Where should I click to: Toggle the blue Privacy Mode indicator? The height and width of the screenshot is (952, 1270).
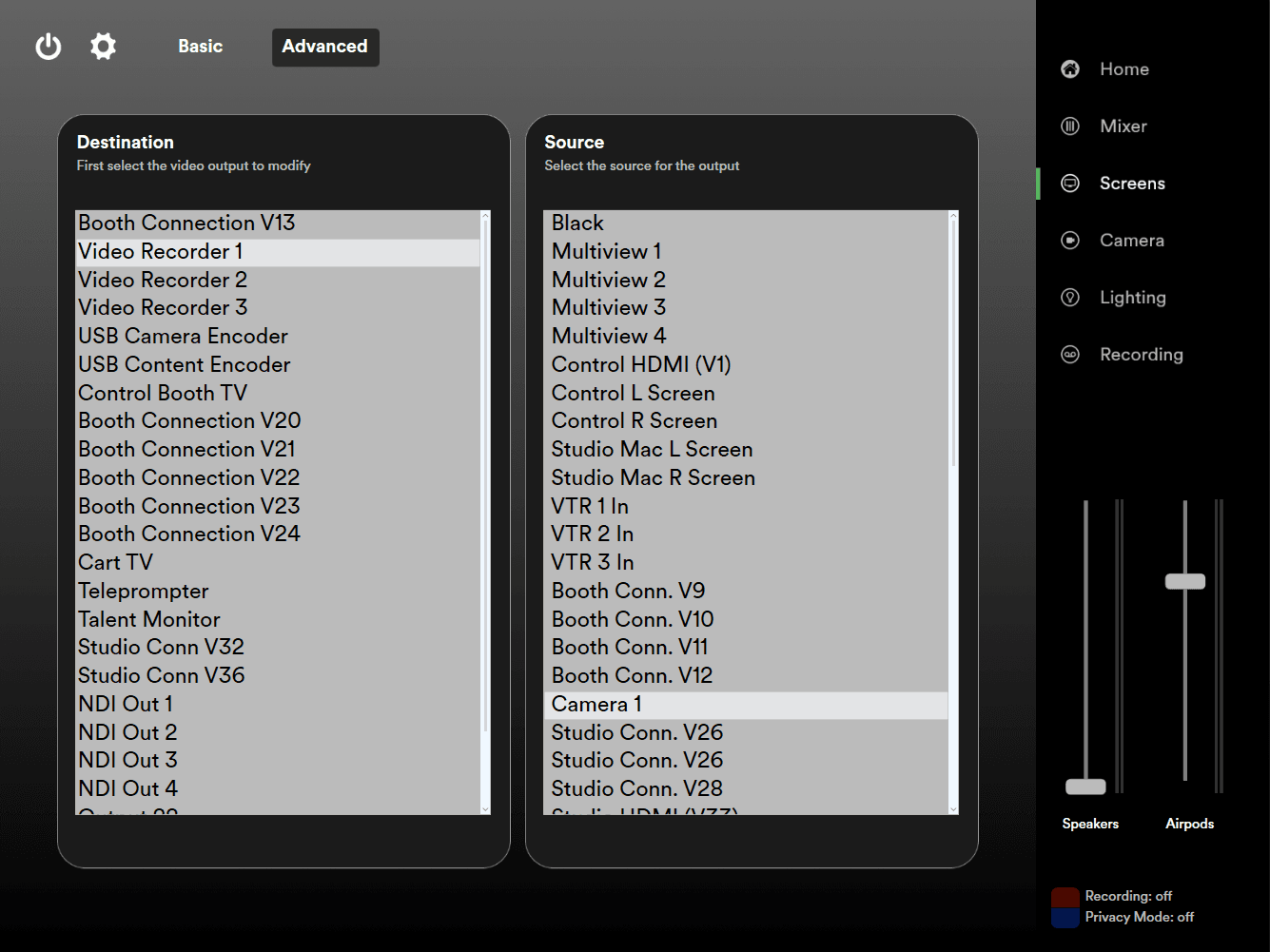pyautogui.click(x=1065, y=918)
